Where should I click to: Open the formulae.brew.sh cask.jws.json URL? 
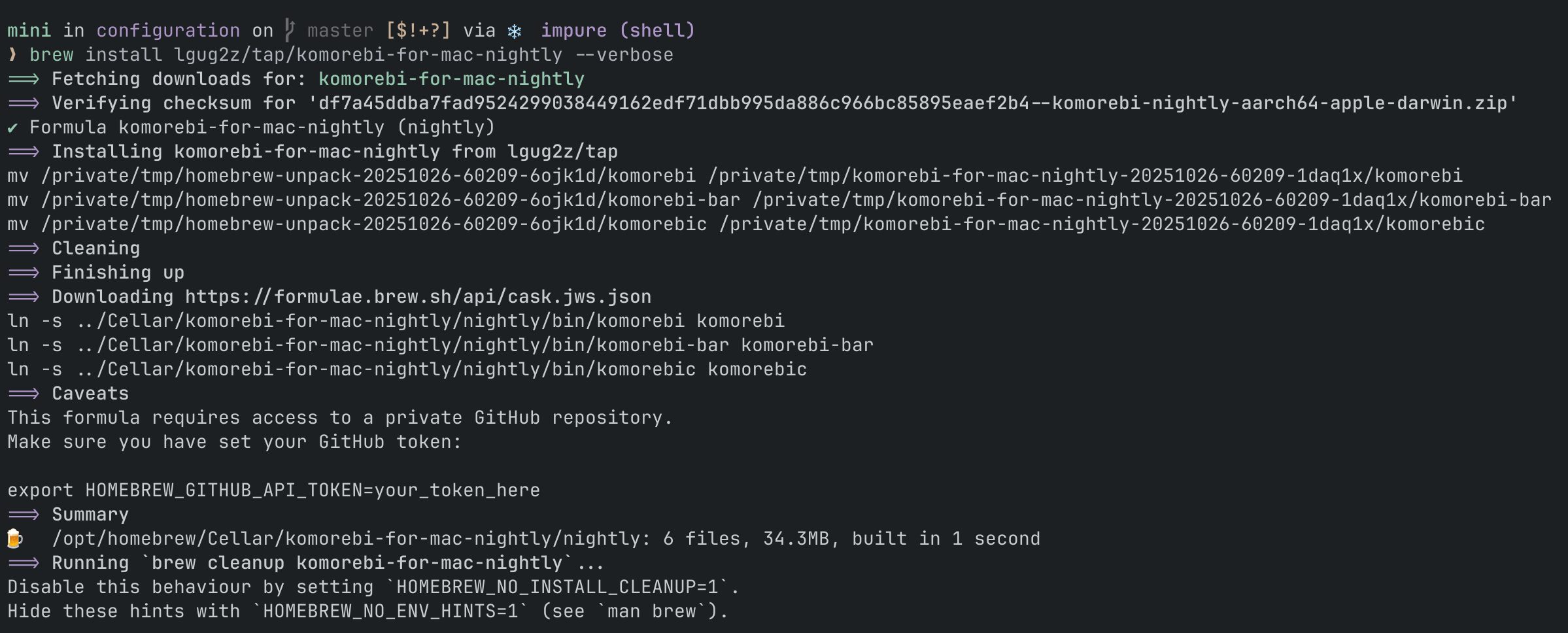418,297
